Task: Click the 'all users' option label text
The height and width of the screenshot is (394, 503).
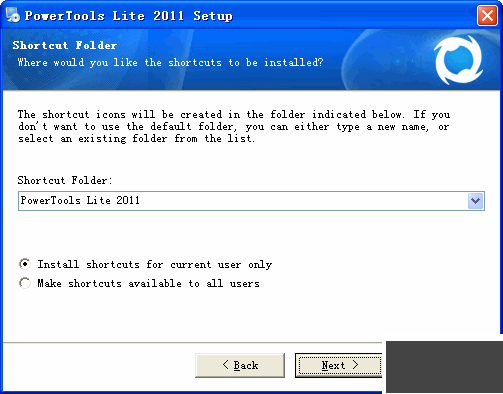Action: 148,284
